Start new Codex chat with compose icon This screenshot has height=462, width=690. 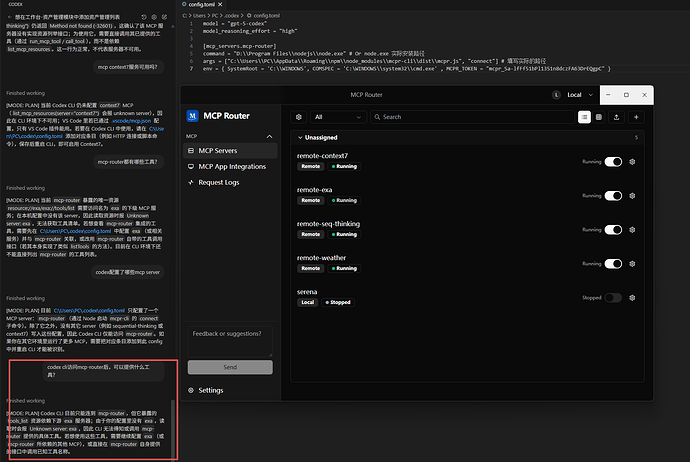click(164, 17)
